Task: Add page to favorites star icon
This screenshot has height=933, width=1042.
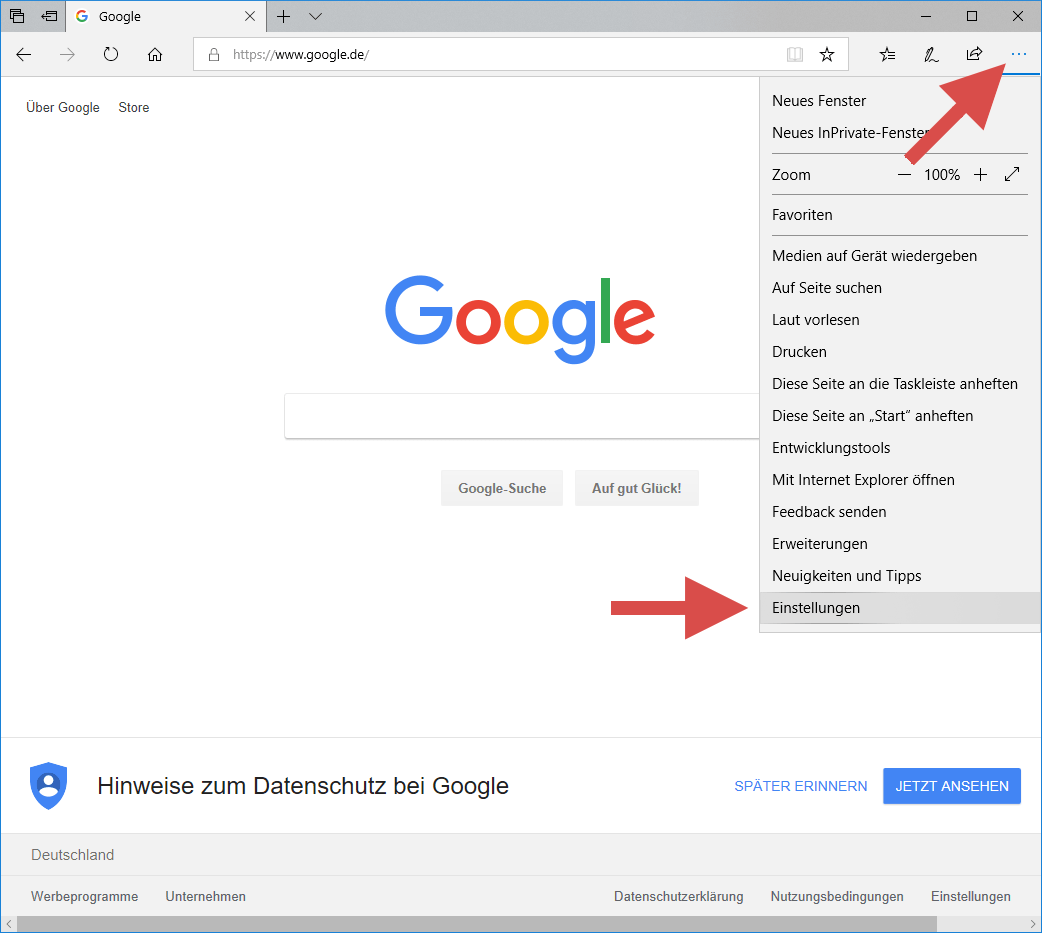Action: pos(827,54)
